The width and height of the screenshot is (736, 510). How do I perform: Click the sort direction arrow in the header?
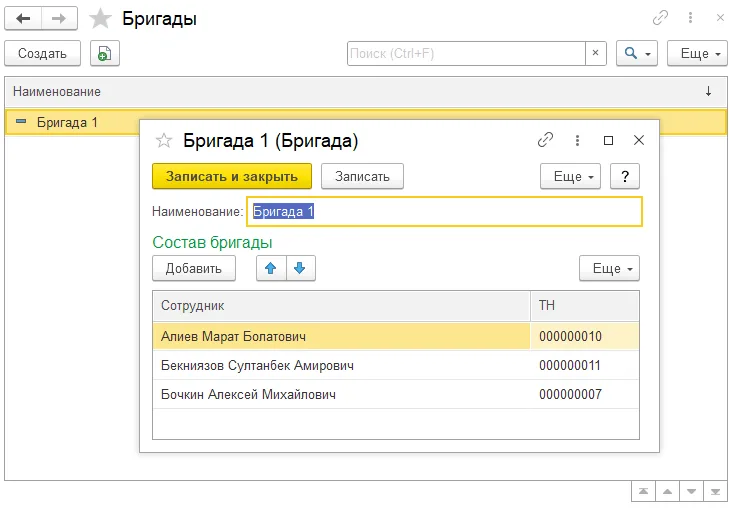pyautogui.click(x=708, y=91)
